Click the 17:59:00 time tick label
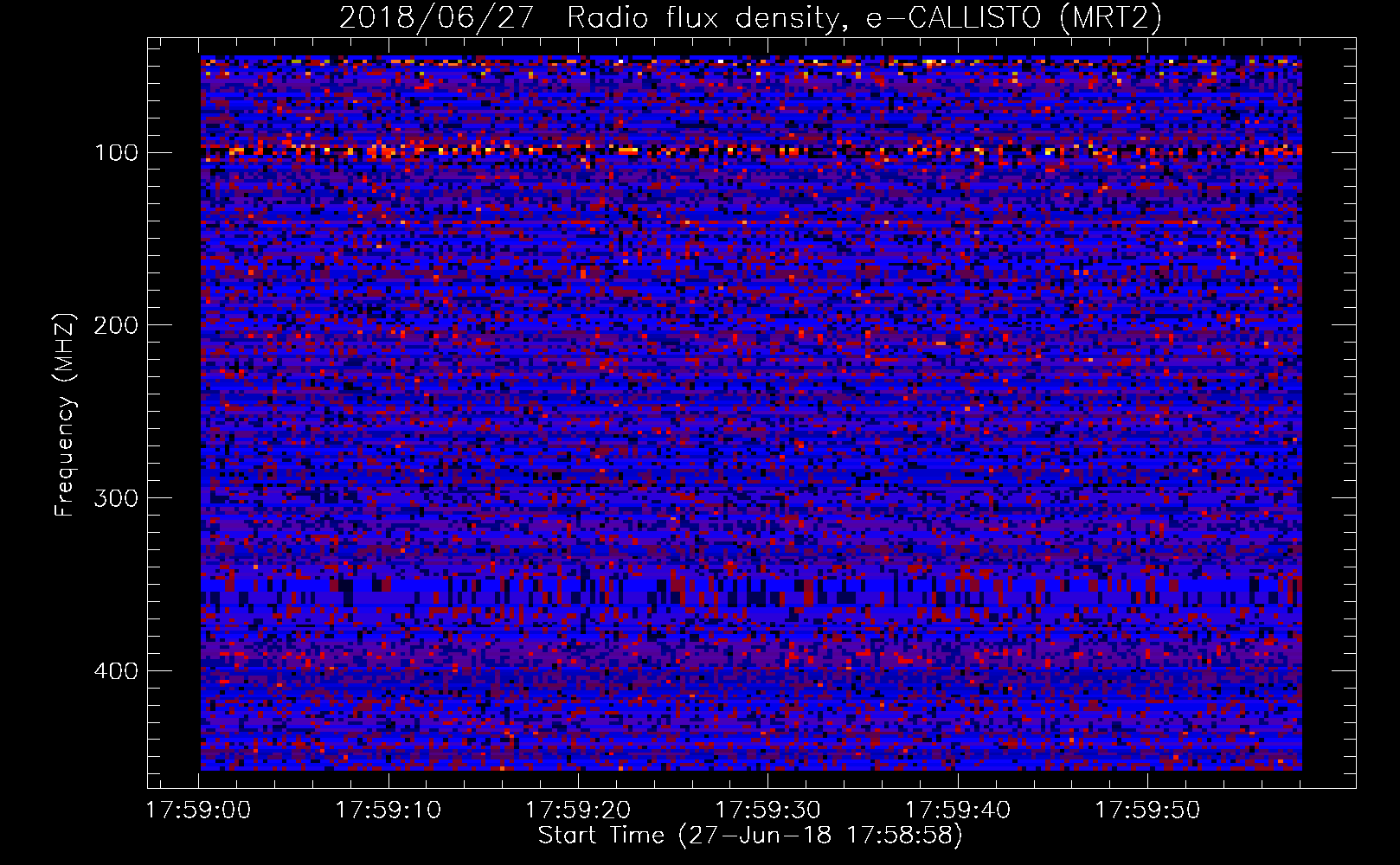The width and height of the screenshot is (1400, 865). coord(199,811)
